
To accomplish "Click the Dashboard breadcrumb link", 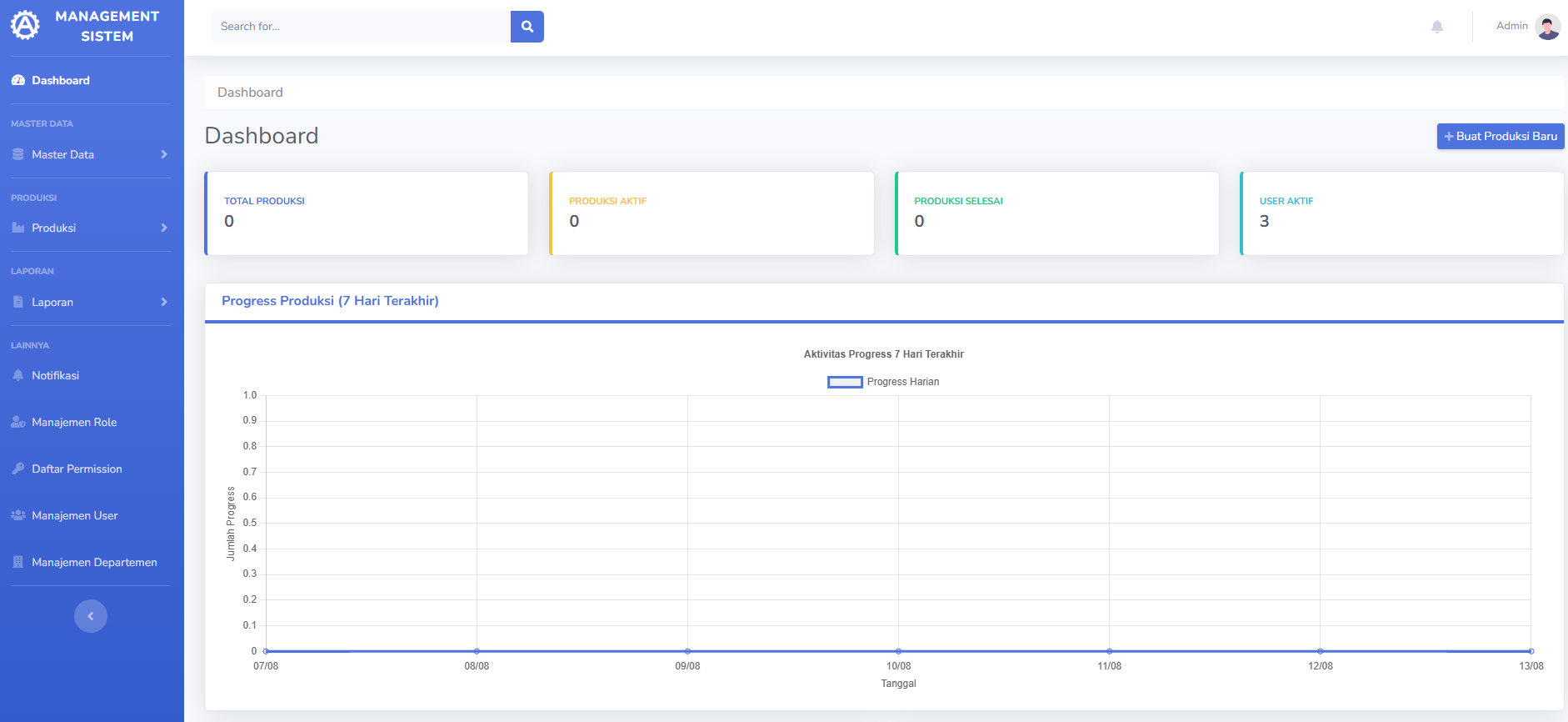I will (x=250, y=93).
